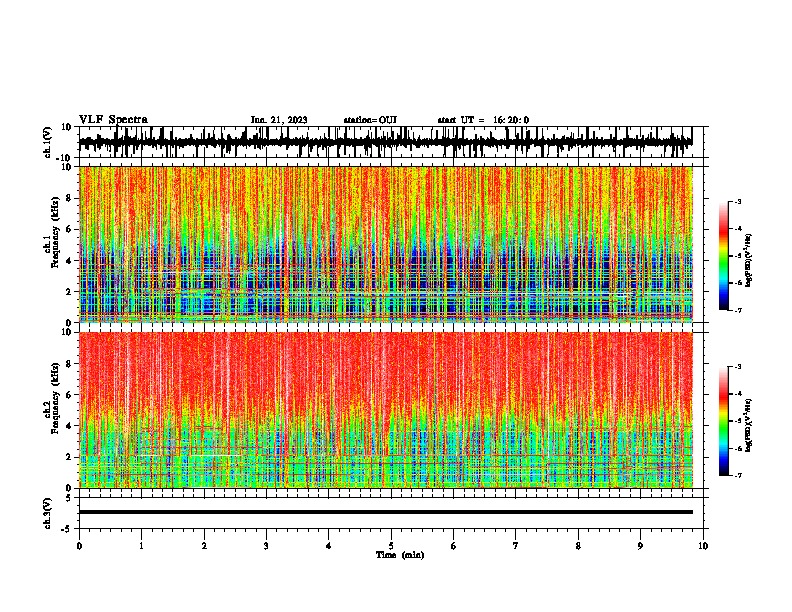The width and height of the screenshot is (792, 612).
Task: Click the "ch.3(V)" axis label
Action: click(x=48, y=513)
